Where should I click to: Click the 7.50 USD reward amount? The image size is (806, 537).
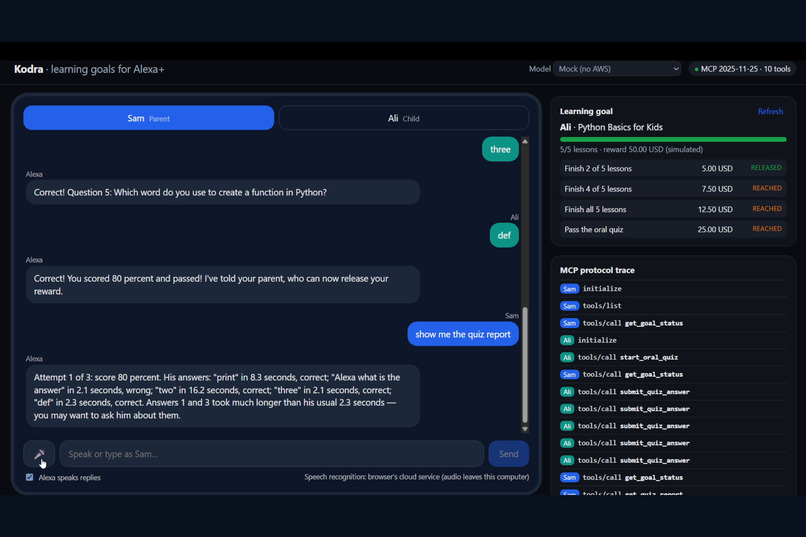pos(717,189)
